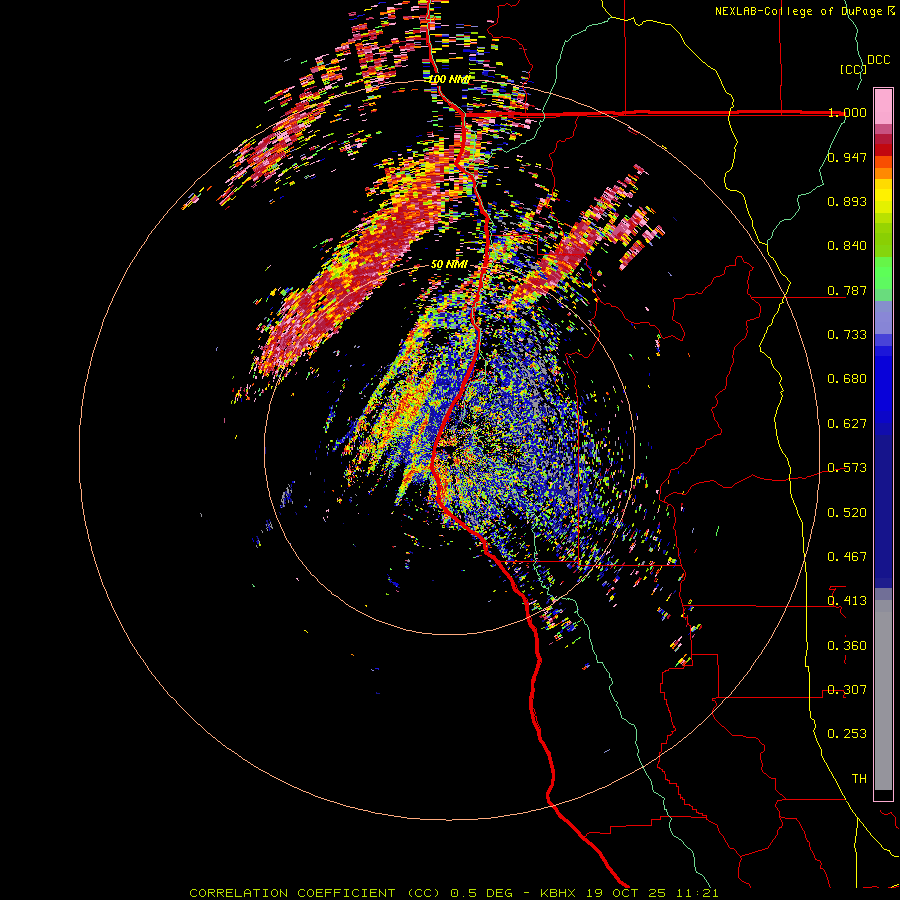Click the 19 OCT 25 date text

point(627,893)
